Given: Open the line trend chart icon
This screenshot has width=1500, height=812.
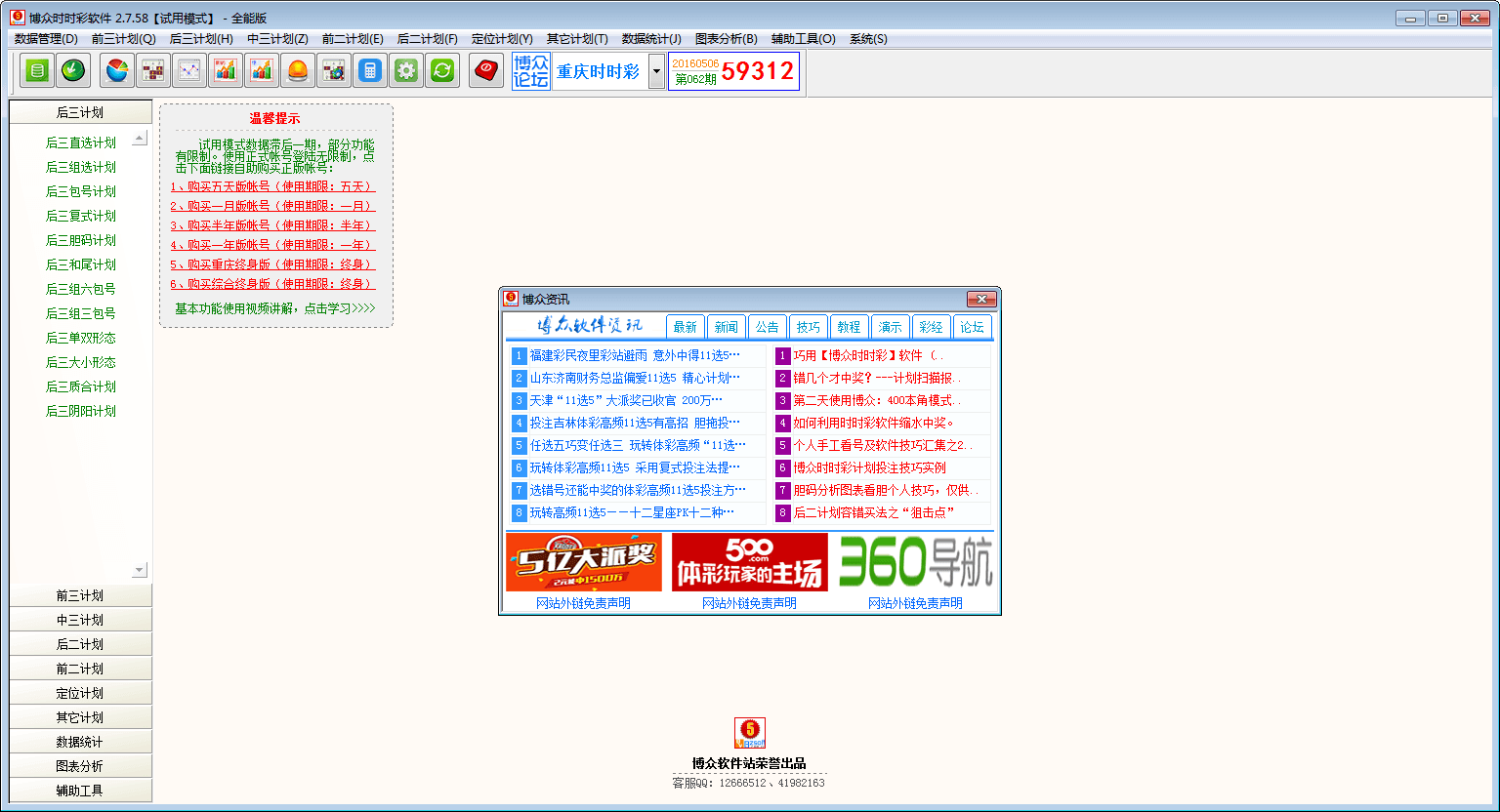Looking at the screenshot, I should tap(189, 70).
